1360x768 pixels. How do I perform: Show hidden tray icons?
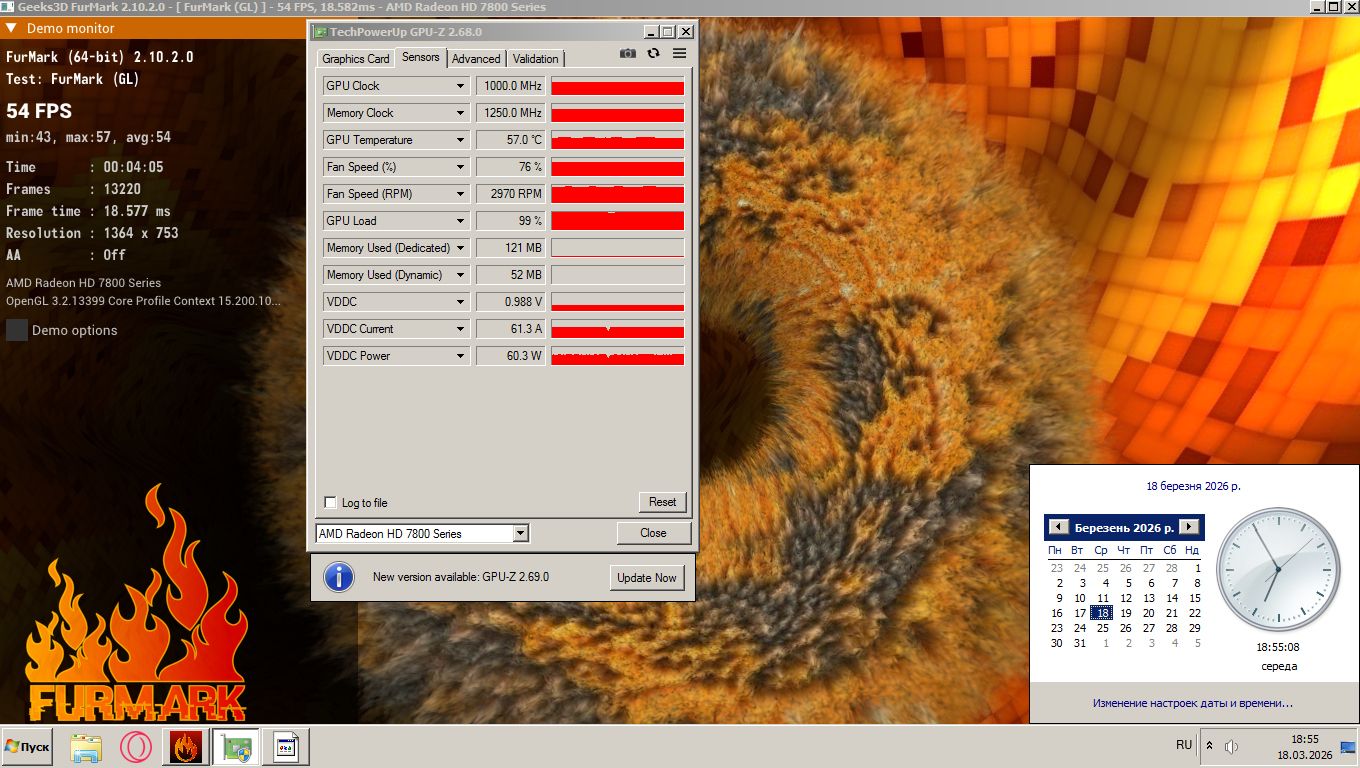1209,746
